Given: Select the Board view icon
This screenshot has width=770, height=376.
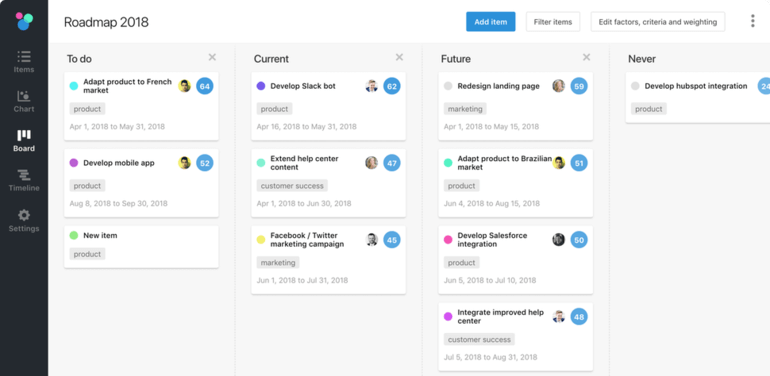Looking at the screenshot, I should (24, 141).
